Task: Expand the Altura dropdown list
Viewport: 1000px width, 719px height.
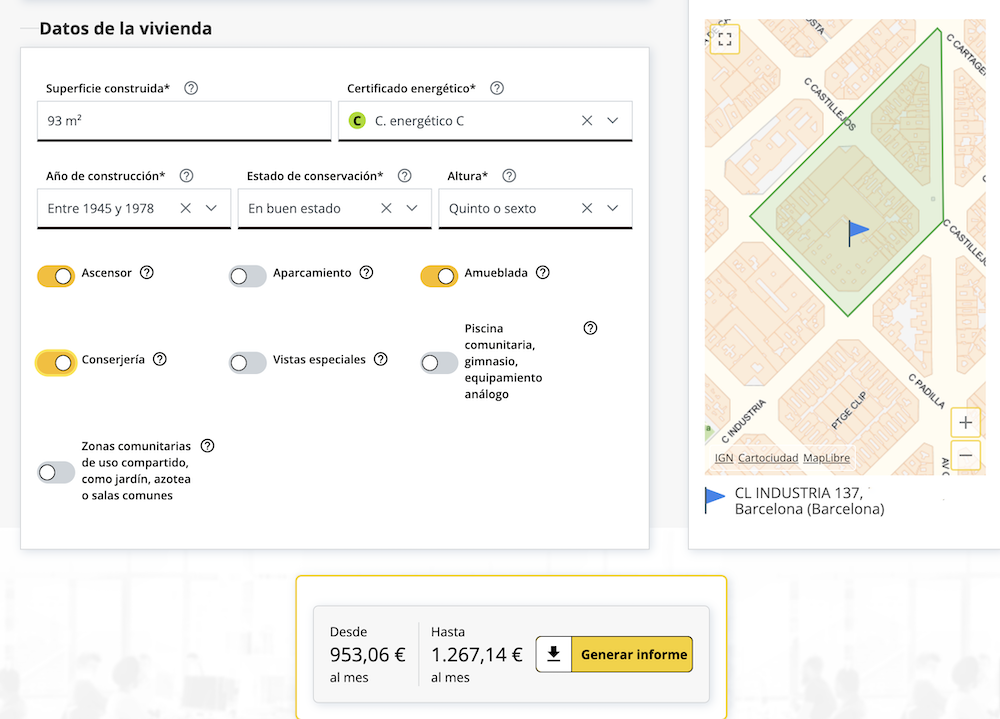Action: point(613,209)
